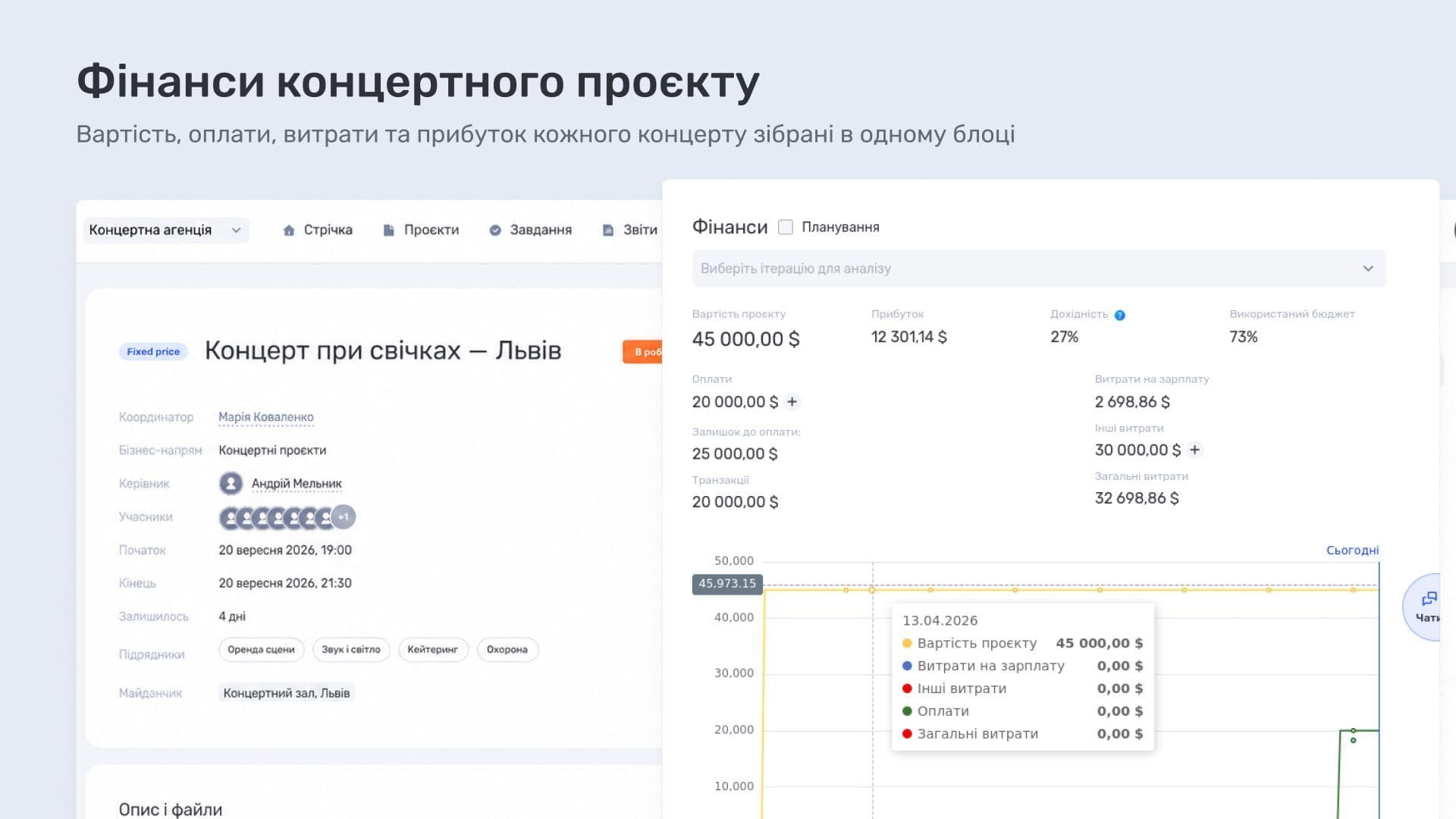Click the Звук і світло contractor tag
This screenshot has width=1456, height=819.
(351, 650)
